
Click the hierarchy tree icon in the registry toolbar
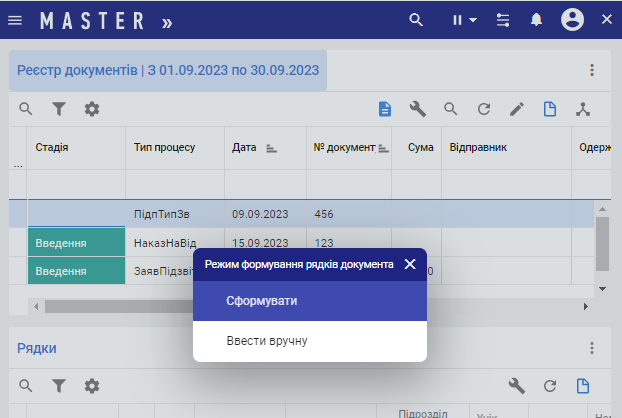583,109
